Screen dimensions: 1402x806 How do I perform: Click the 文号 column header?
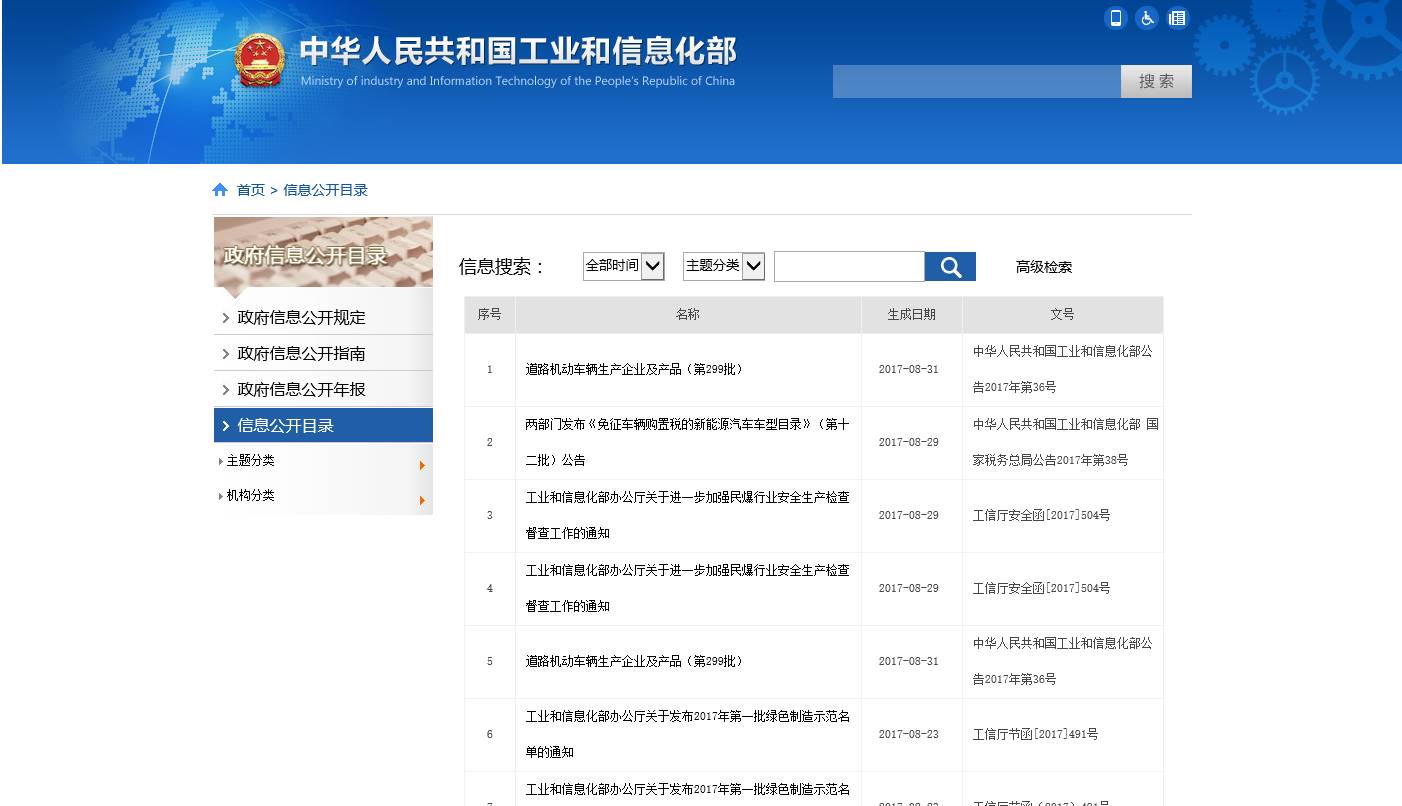[1062, 314]
